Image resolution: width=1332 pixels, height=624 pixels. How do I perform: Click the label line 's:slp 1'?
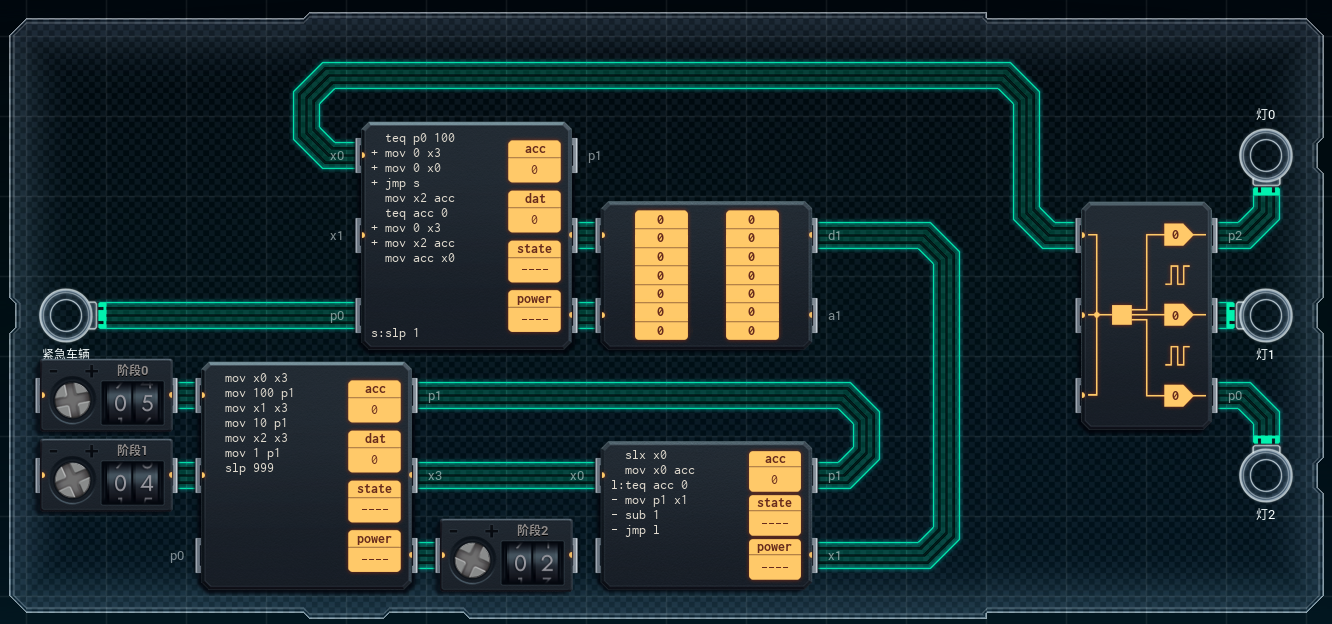(x=395, y=333)
